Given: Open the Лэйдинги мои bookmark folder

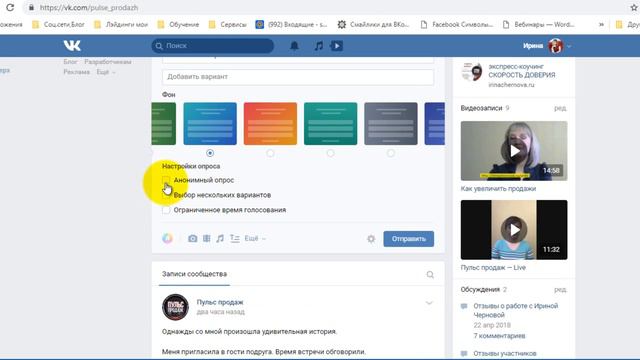Looking at the screenshot, I should 121,24.
